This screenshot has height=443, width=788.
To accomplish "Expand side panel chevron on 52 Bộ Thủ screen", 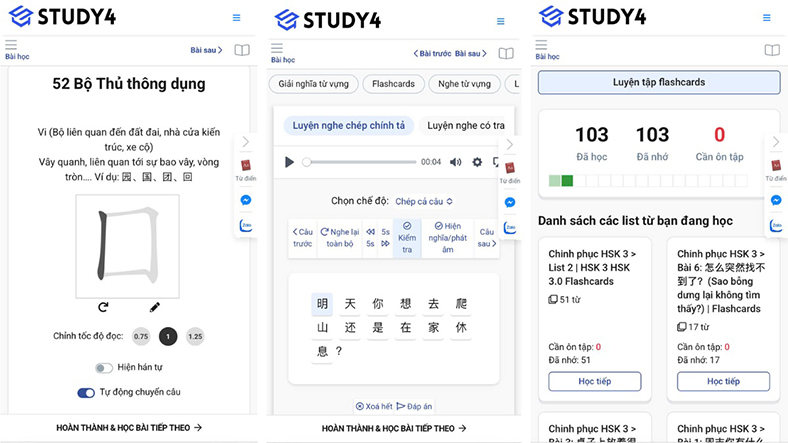I will pyautogui.click(x=246, y=142).
